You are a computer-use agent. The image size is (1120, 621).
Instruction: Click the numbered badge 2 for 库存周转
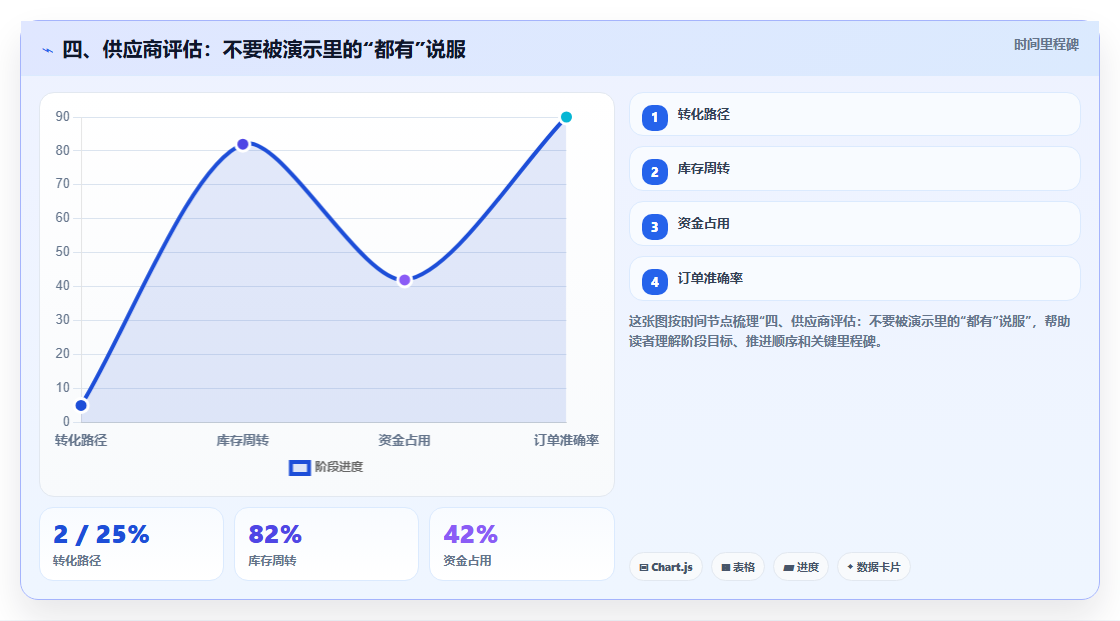tap(654, 172)
